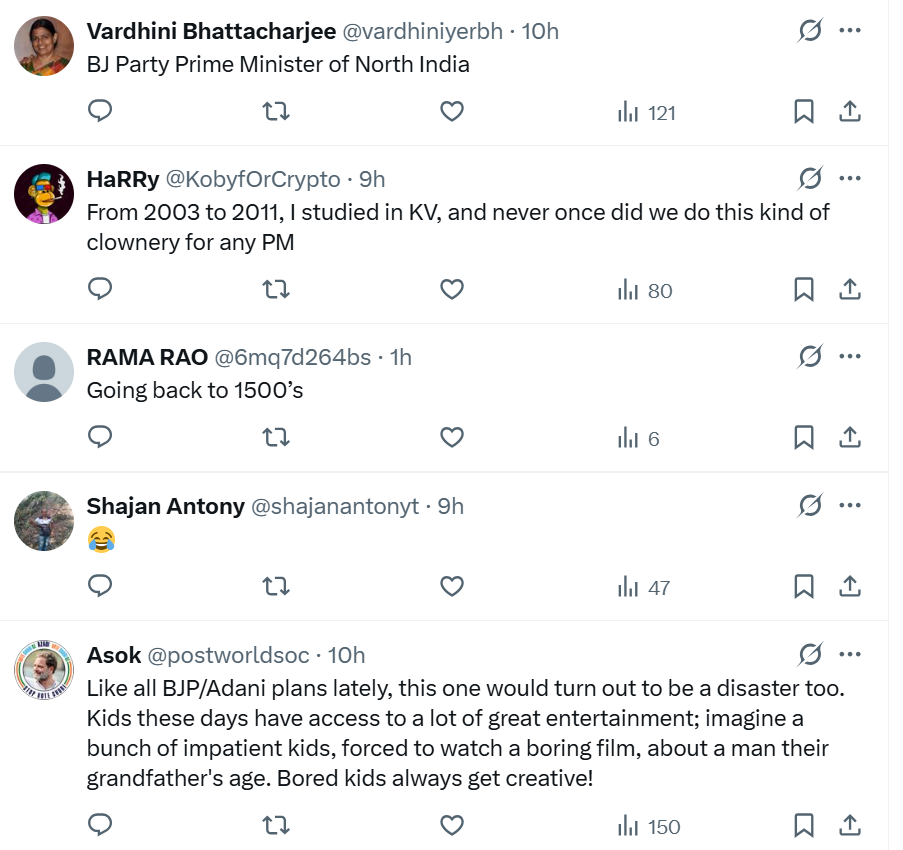
Task: Like the tweet by RAMA RAO
Action: [452, 438]
